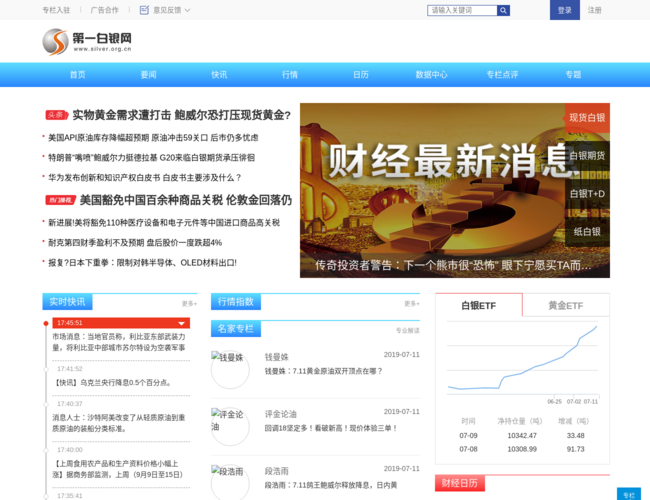Click the 07-08 date row

pyautogui.click(x=522, y=449)
